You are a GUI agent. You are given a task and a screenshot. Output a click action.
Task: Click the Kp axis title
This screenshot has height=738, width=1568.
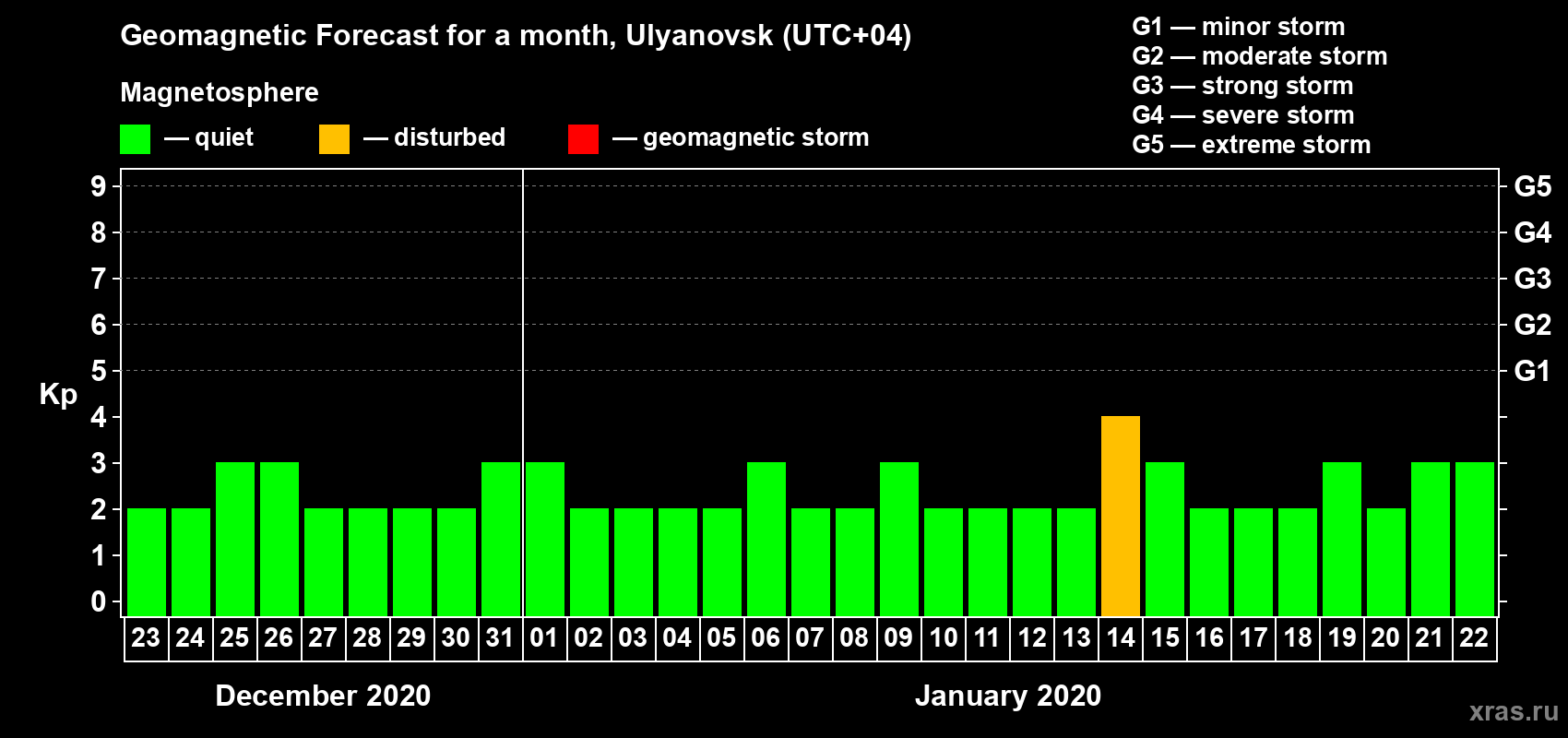click(x=58, y=394)
